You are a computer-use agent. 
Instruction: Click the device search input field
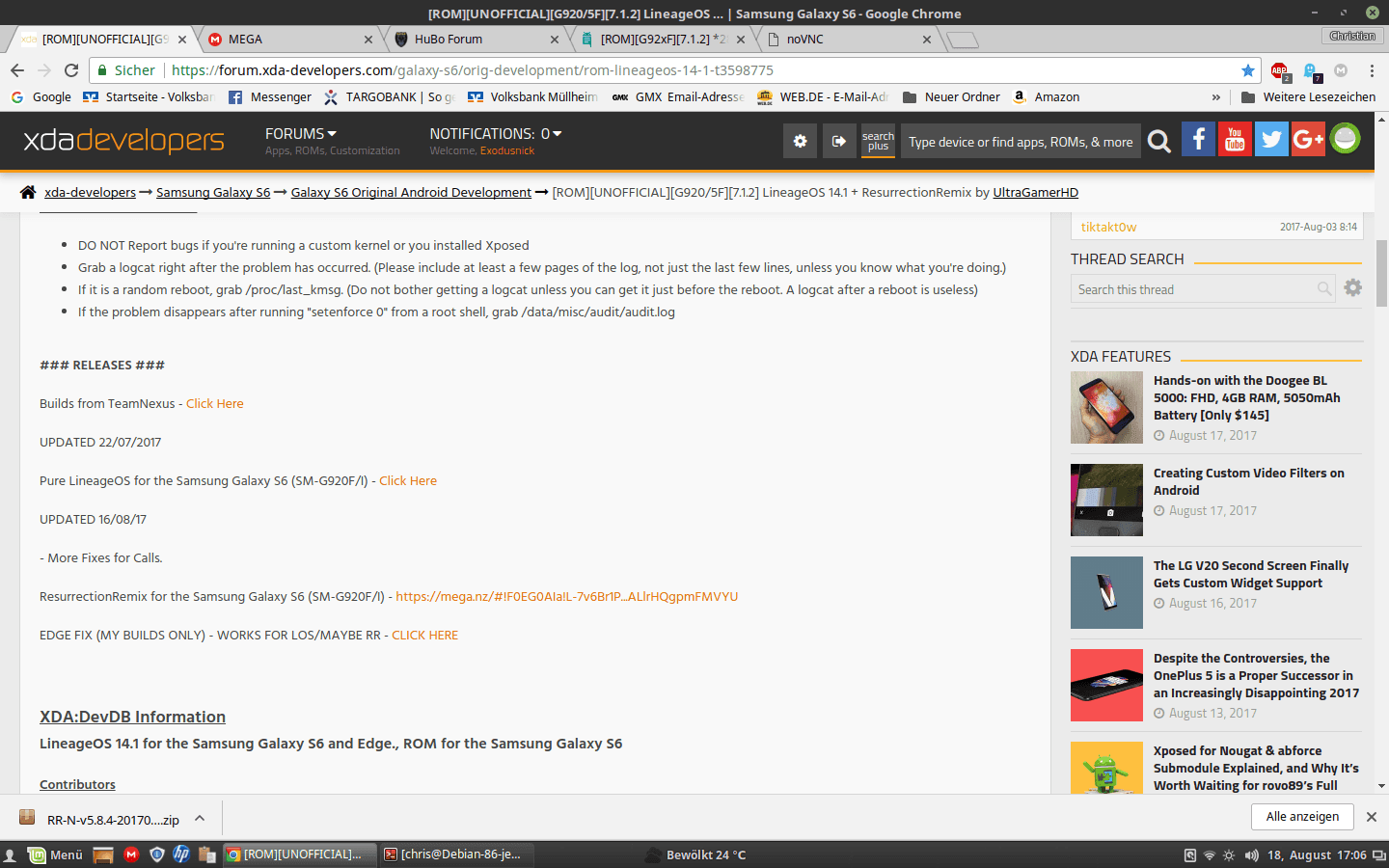[x=1021, y=142]
